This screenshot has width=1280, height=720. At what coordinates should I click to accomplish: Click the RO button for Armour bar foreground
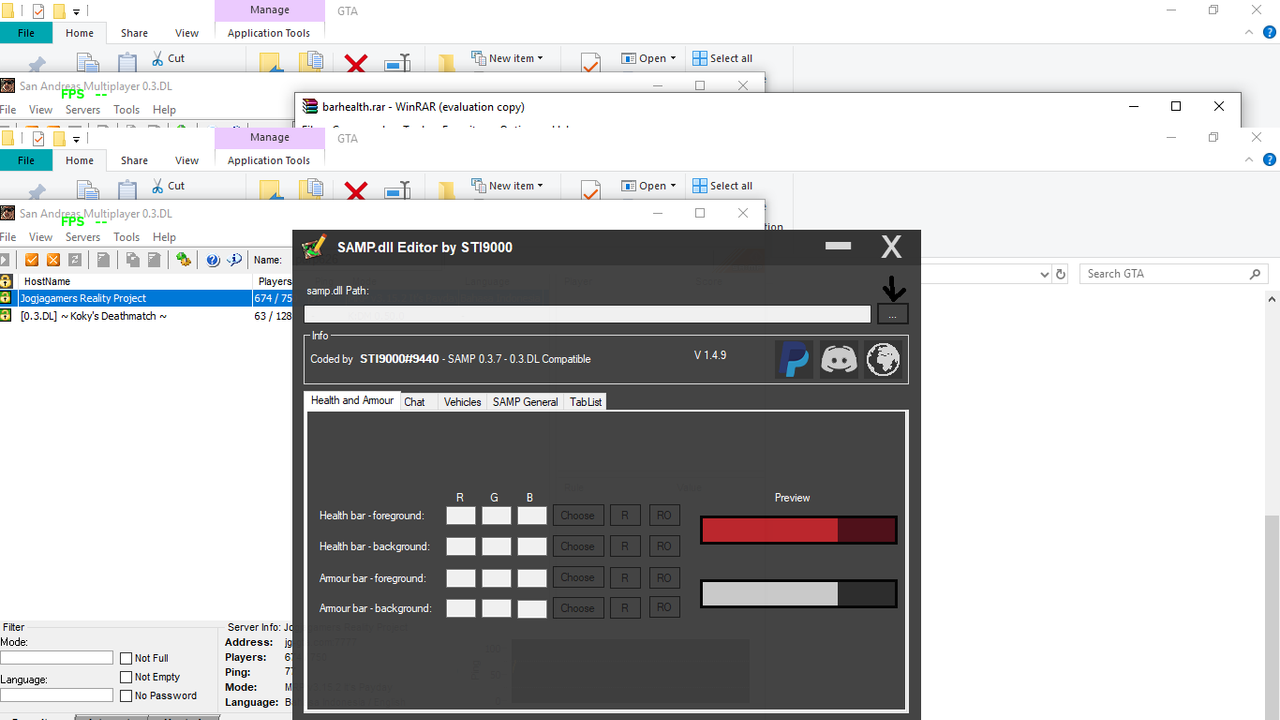pyautogui.click(x=664, y=577)
